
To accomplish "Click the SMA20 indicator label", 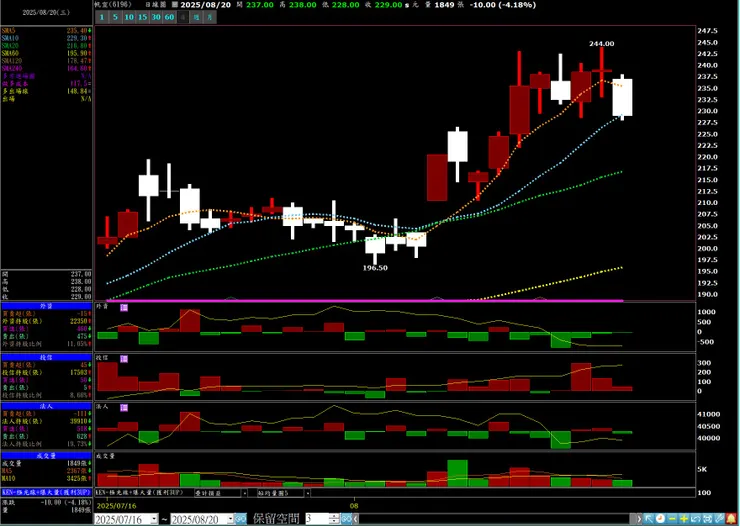I will coord(10,46).
